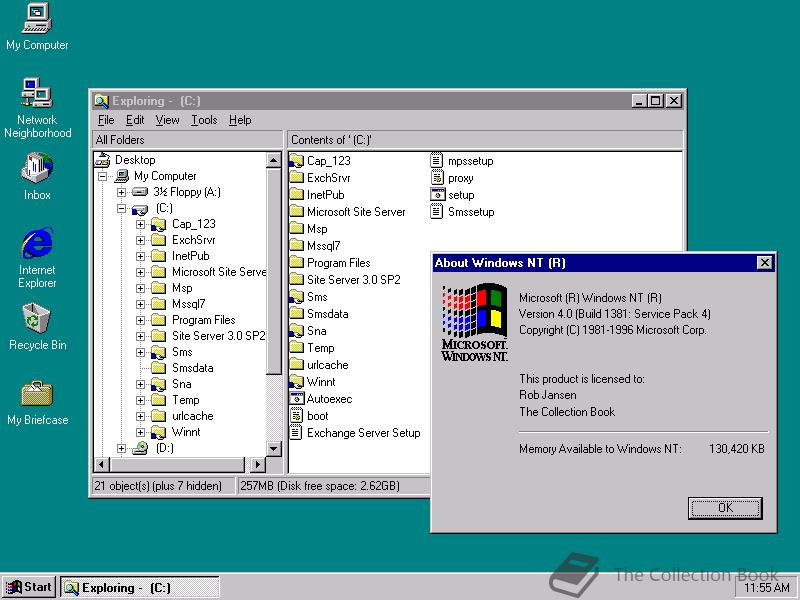The image size is (800, 600).
Task: Maximize the Exploring - (C:) window
Action: pyautogui.click(x=655, y=101)
